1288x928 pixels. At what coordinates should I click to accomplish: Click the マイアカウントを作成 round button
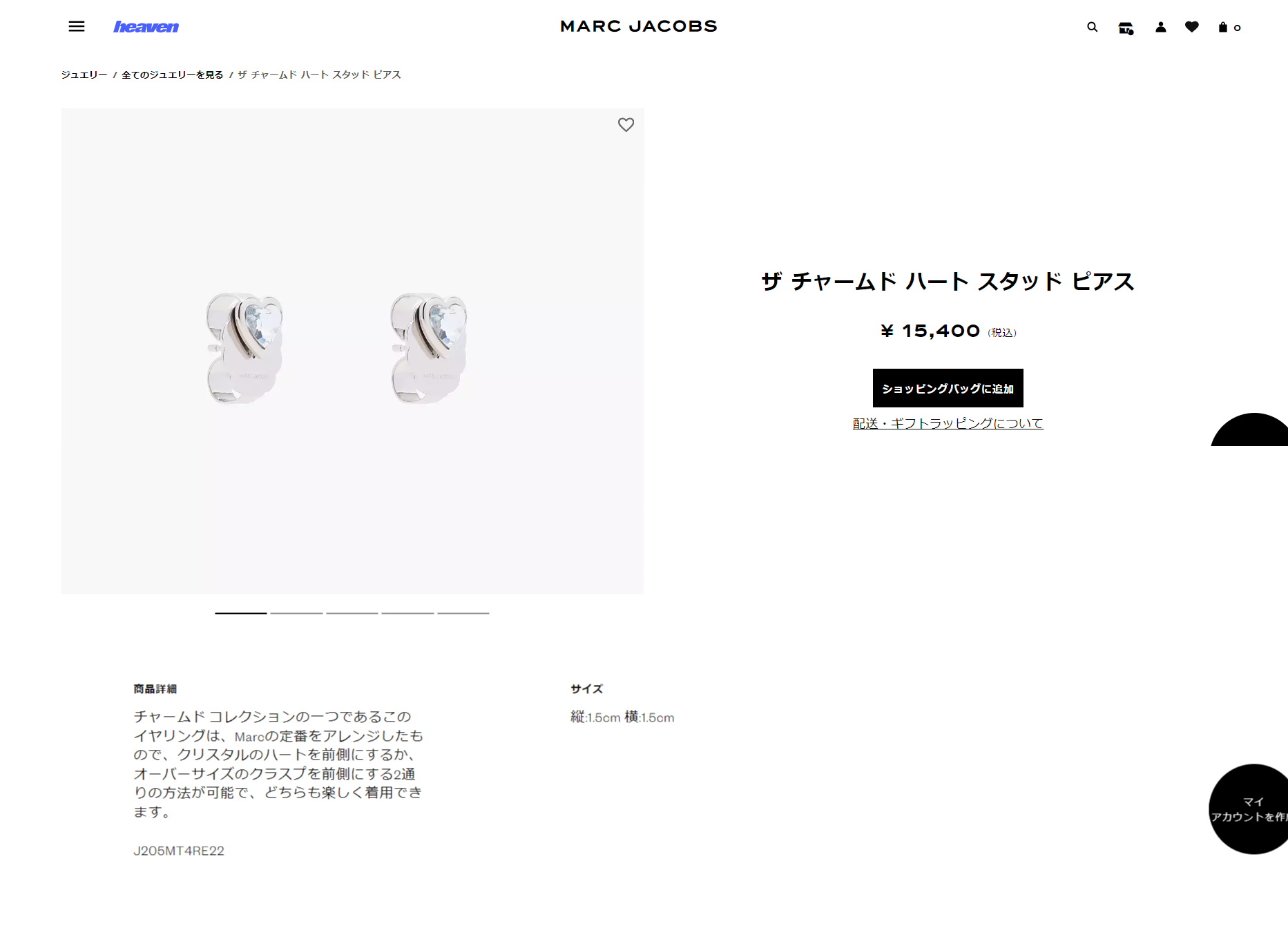tap(1249, 809)
